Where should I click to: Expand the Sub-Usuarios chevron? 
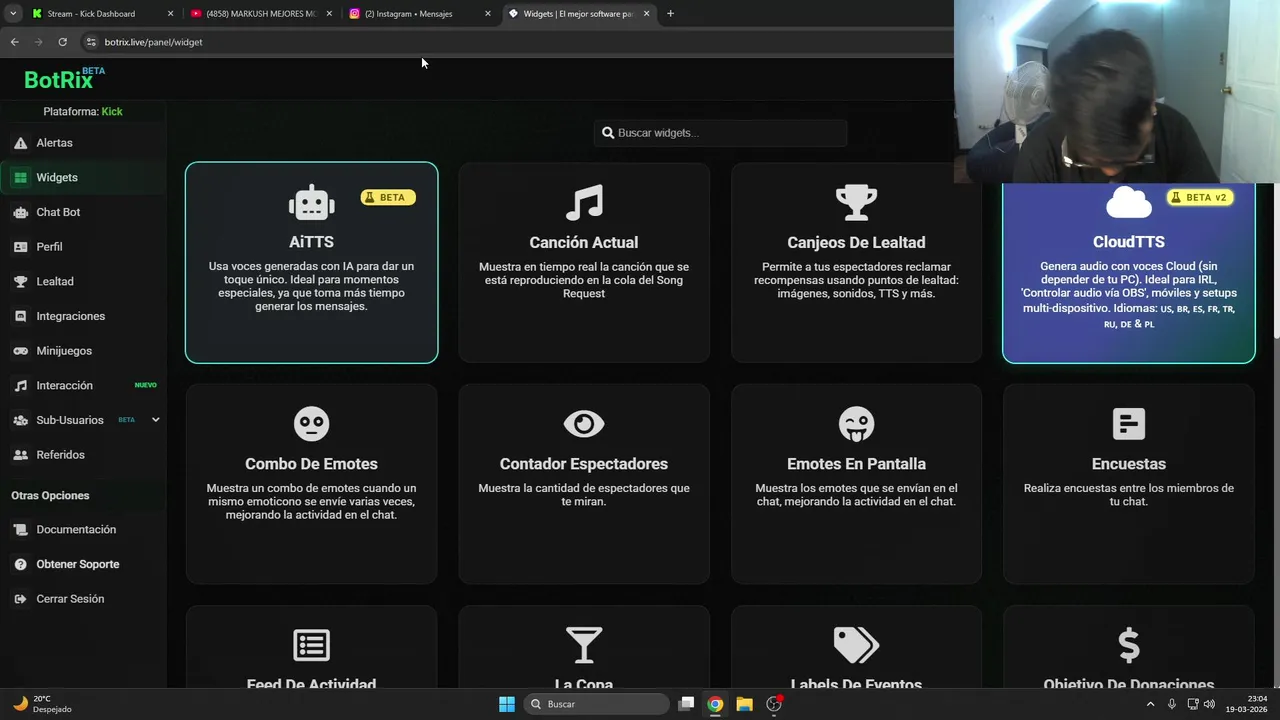point(155,420)
